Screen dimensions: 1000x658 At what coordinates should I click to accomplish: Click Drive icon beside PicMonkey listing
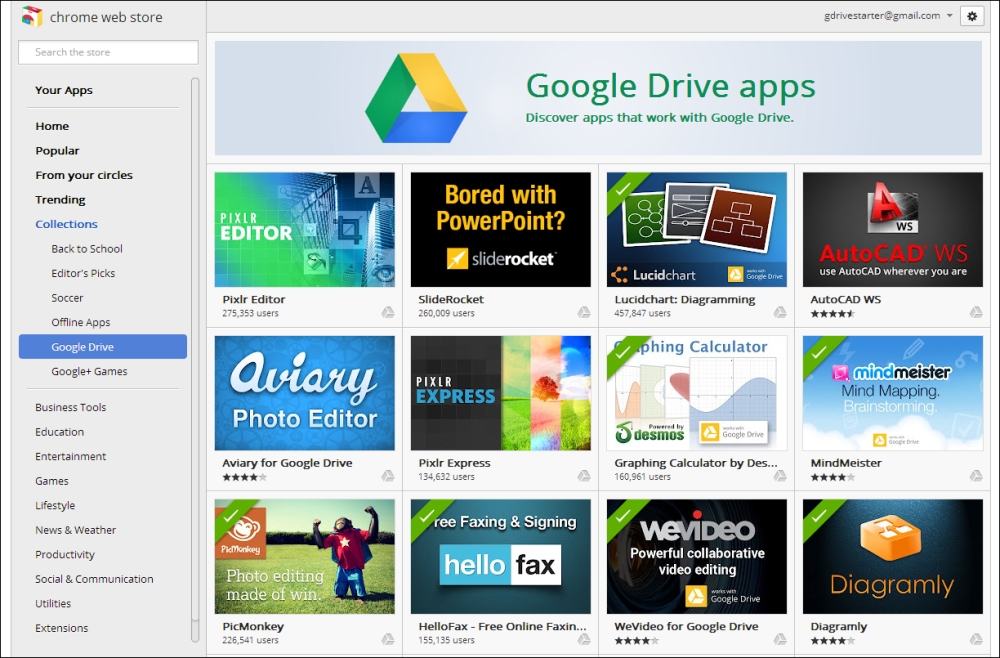tap(388, 640)
